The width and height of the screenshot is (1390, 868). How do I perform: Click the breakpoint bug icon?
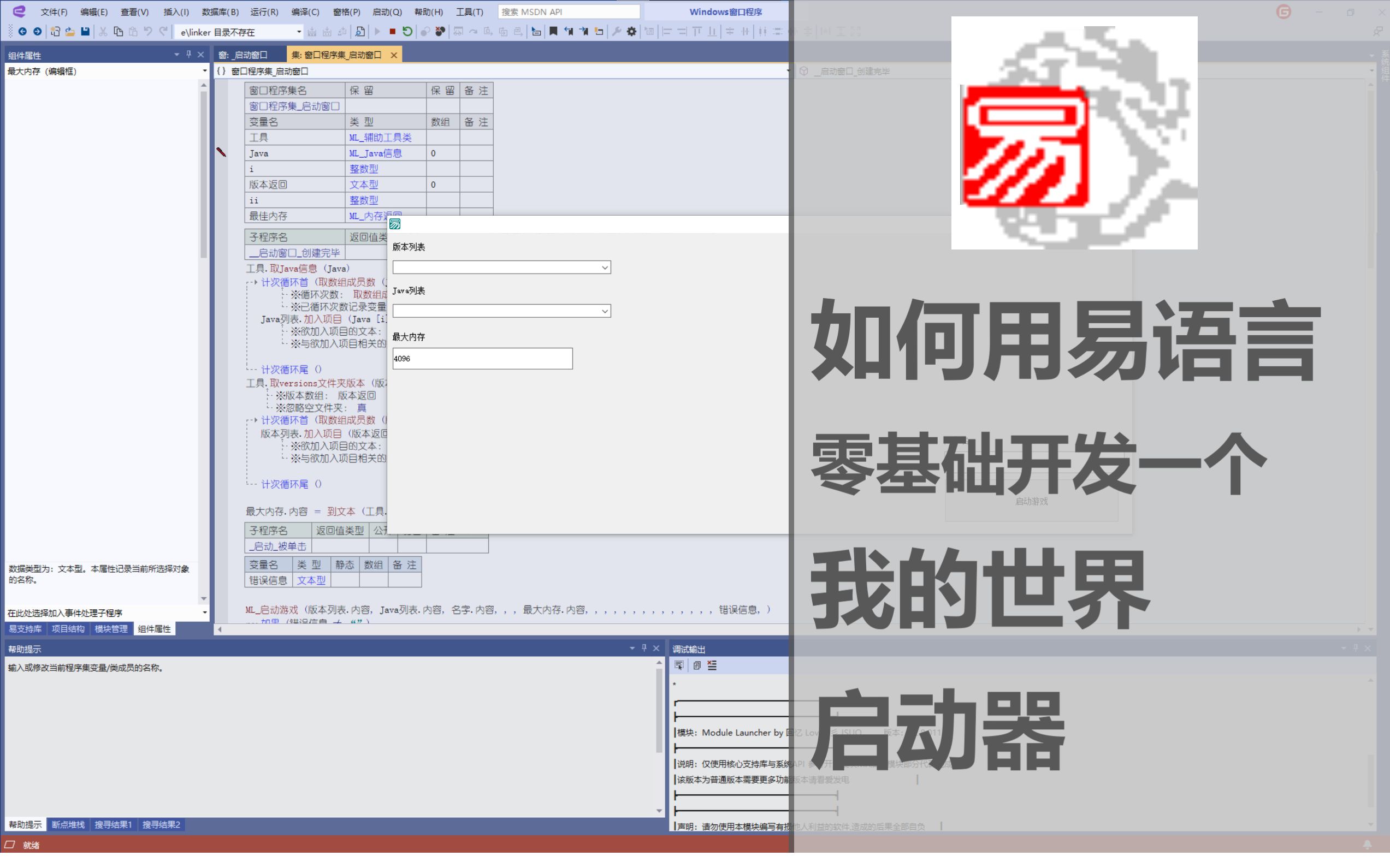click(x=440, y=32)
